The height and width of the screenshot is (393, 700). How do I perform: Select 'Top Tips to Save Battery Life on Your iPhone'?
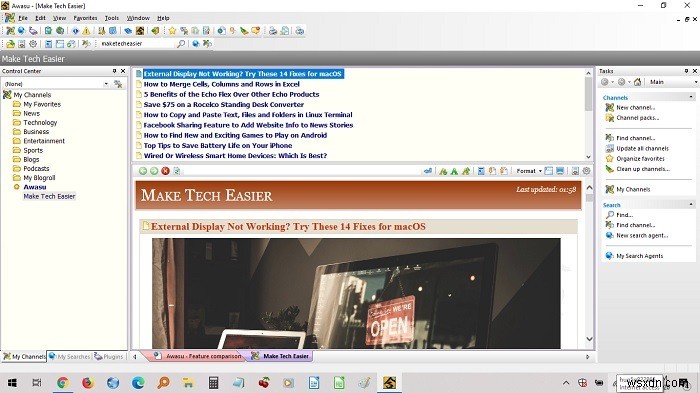click(x=218, y=146)
